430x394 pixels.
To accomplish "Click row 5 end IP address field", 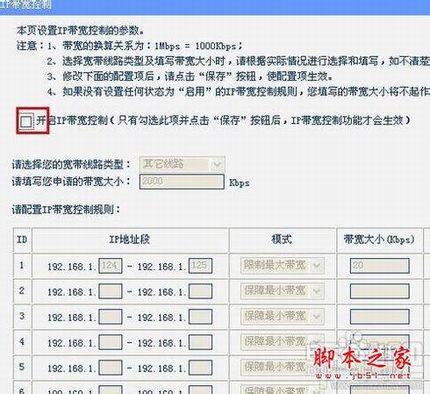I will [x=200, y=368].
